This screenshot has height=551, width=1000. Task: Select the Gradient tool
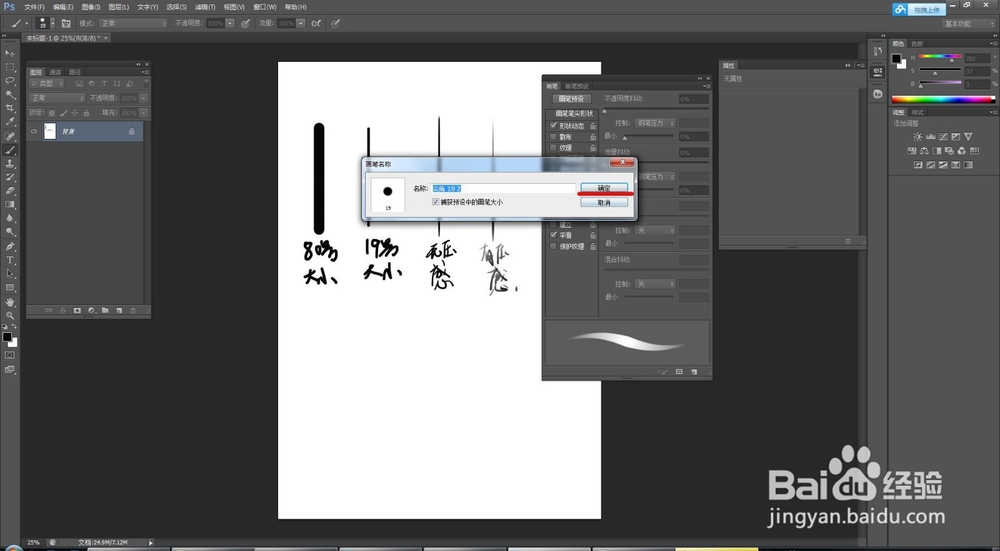10,205
